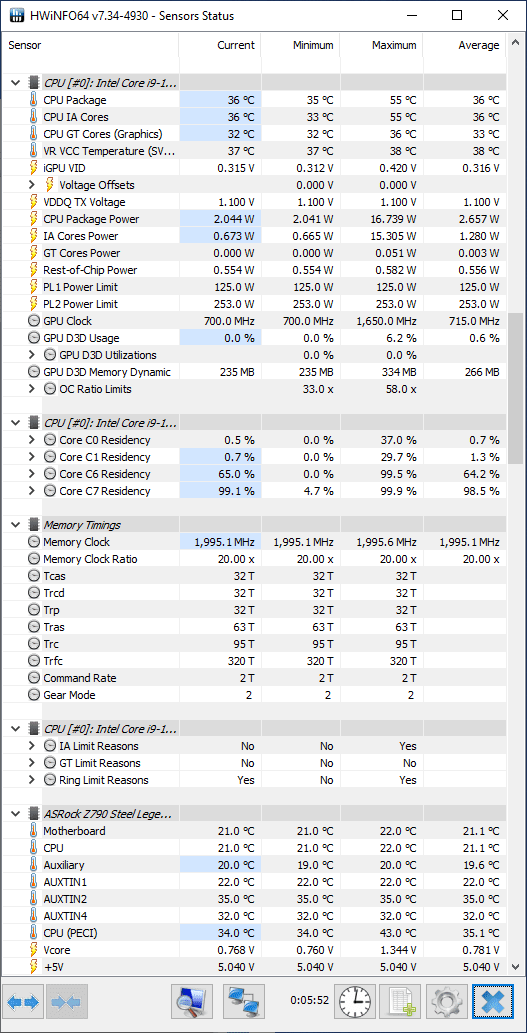The width and height of the screenshot is (527, 1033).
Task: Click the Maximum column header
Action: 381,45
